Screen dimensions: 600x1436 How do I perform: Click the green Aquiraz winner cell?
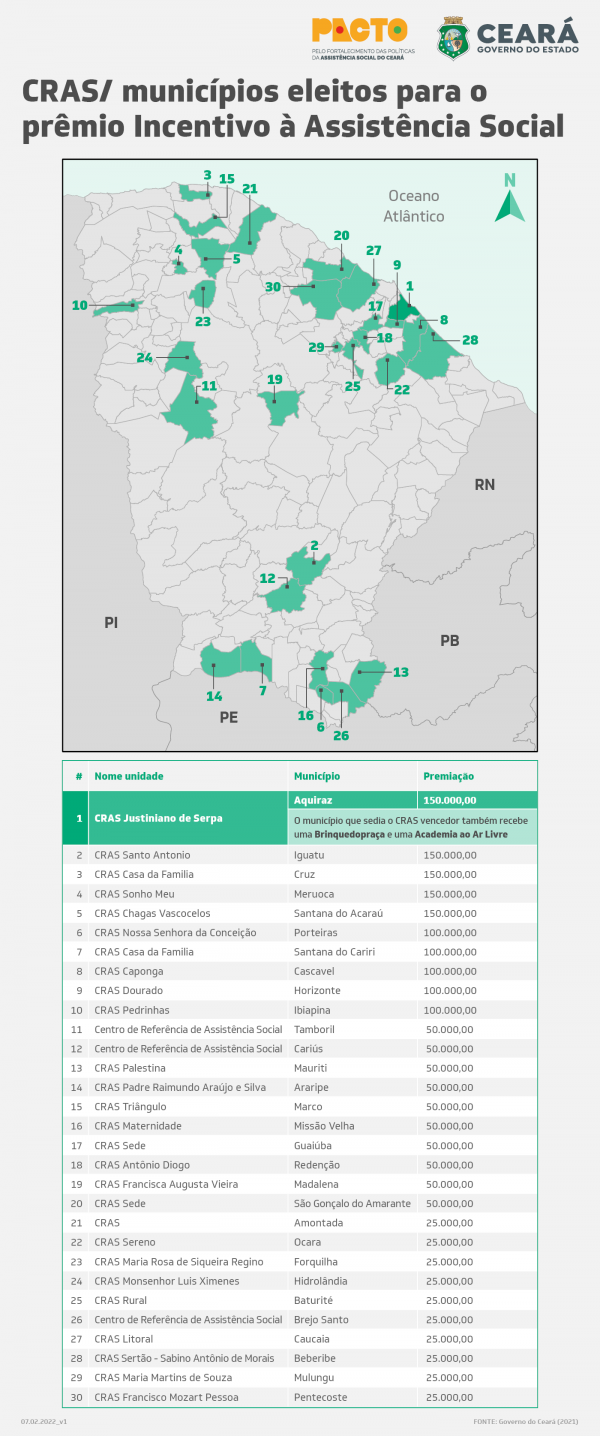[x=352, y=800]
